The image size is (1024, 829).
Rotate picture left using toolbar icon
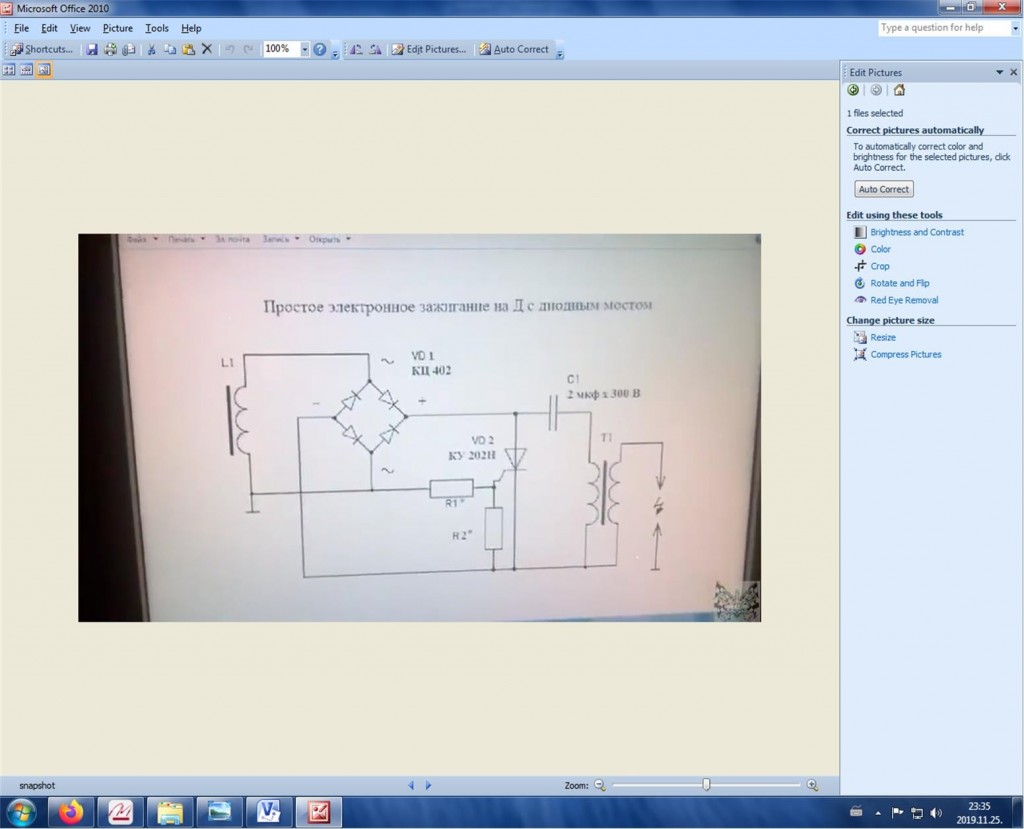(x=357, y=49)
